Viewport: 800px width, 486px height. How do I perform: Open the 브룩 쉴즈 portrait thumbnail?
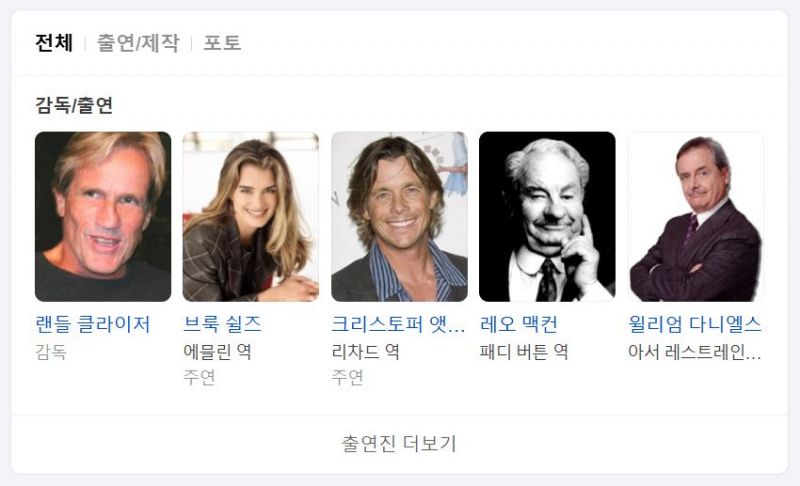[251, 217]
